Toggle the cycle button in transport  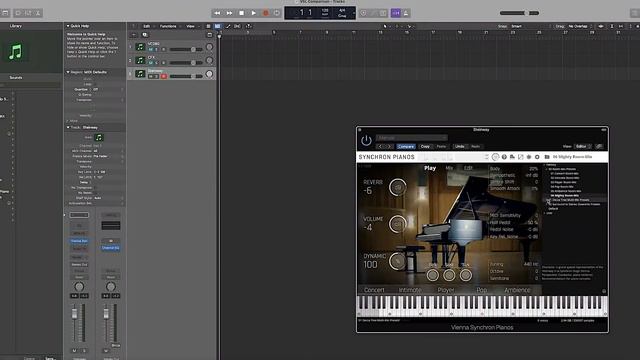tap(277, 13)
